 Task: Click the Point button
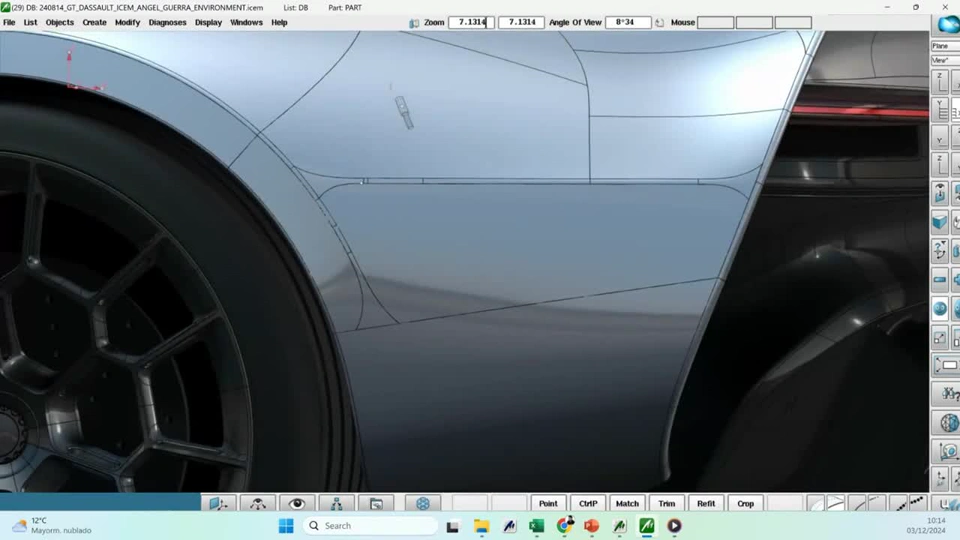(x=548, y=503)
